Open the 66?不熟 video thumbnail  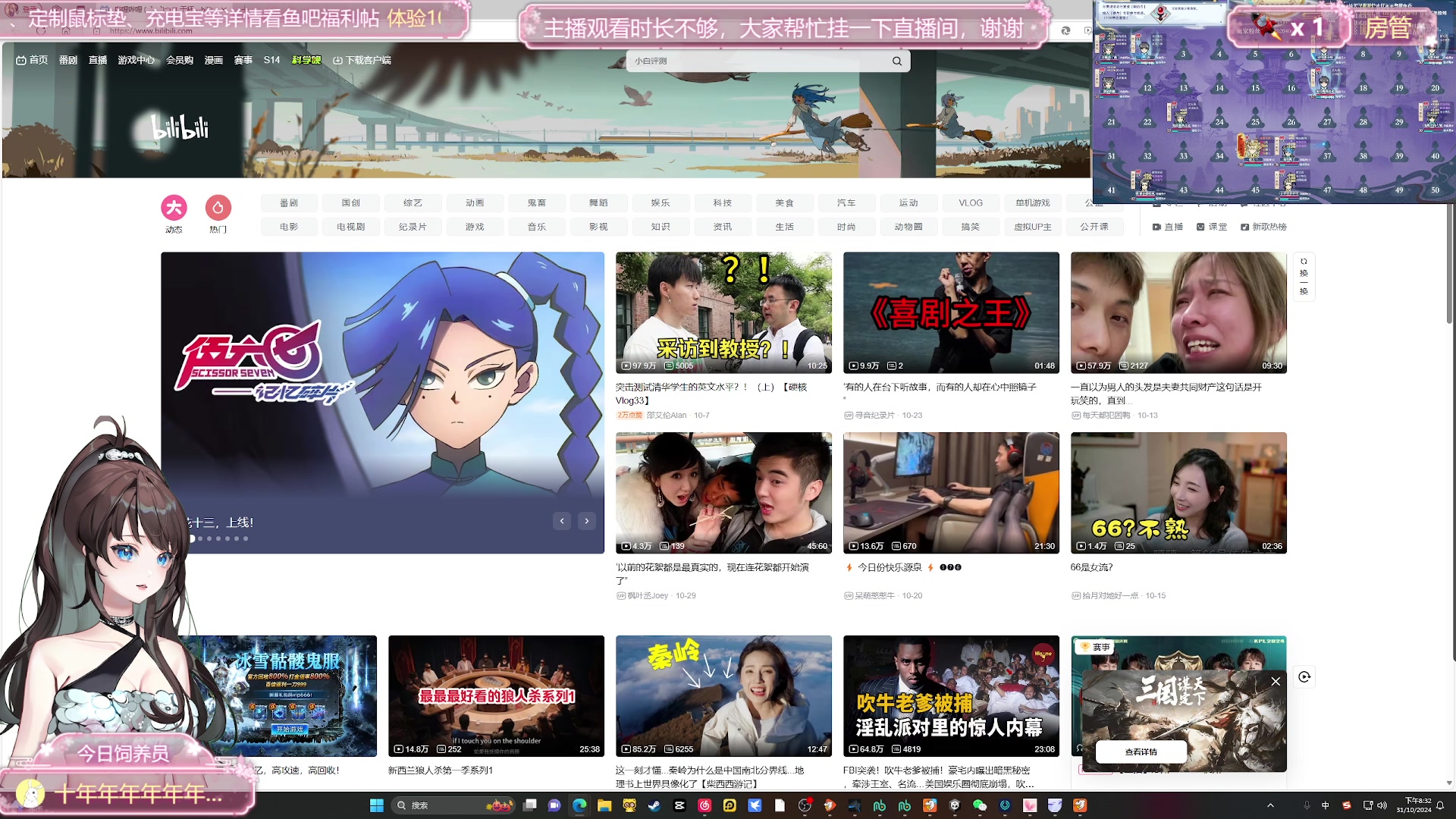tap(1178, 493)
